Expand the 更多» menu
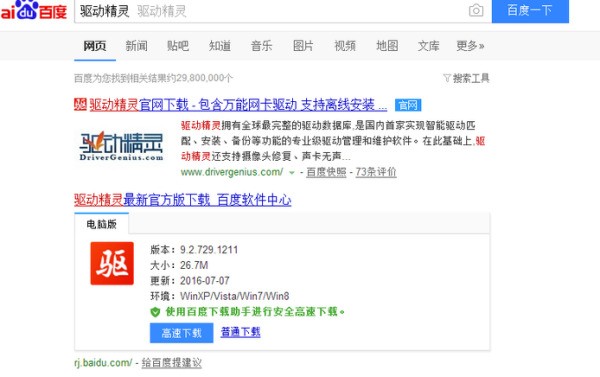Image resolution: width=600 pixels, height=377 pixels. click(x=470, y=46)
